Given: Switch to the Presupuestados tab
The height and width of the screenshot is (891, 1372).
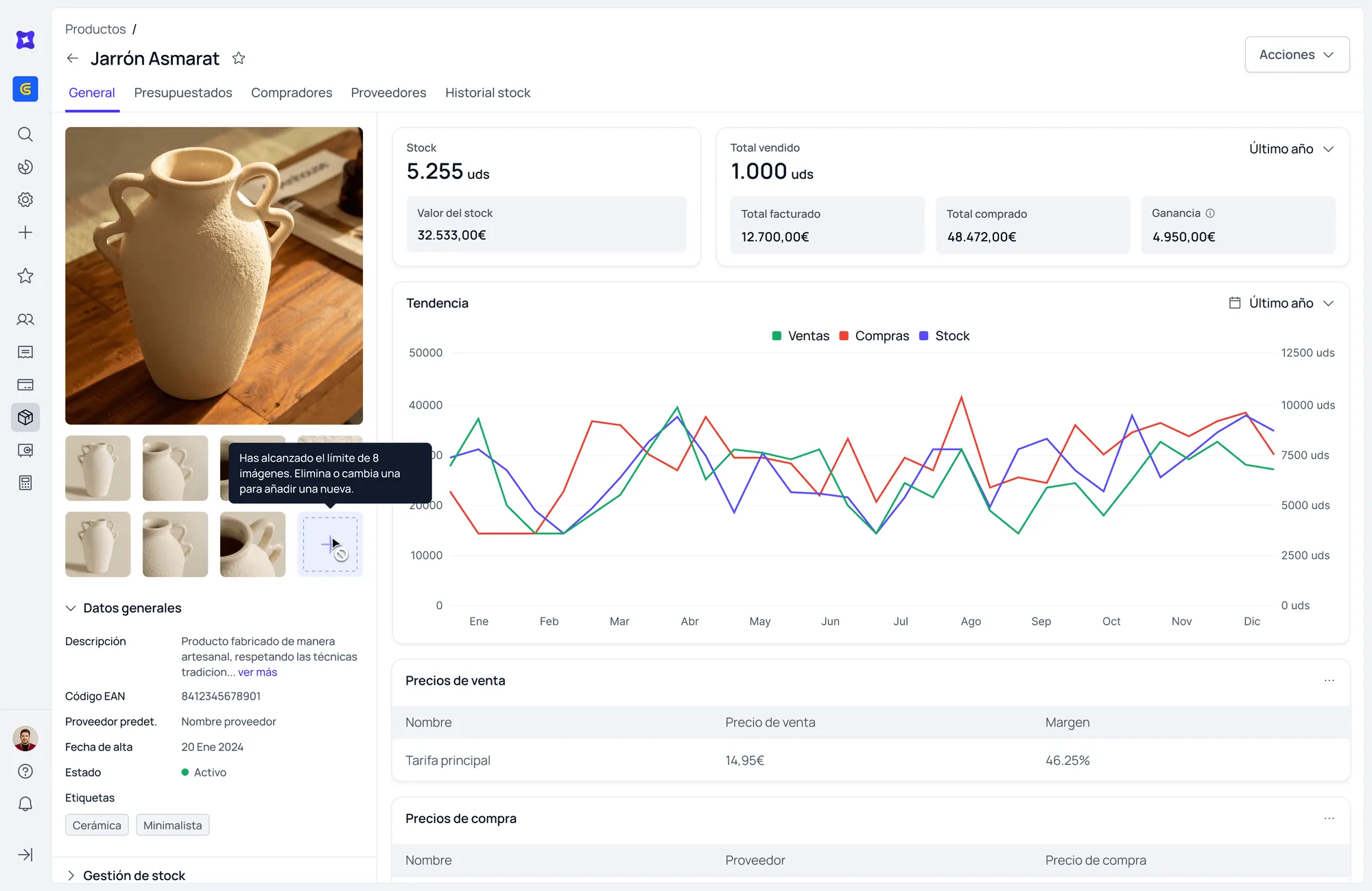Looking at the screenshot, I should [183, 93].
